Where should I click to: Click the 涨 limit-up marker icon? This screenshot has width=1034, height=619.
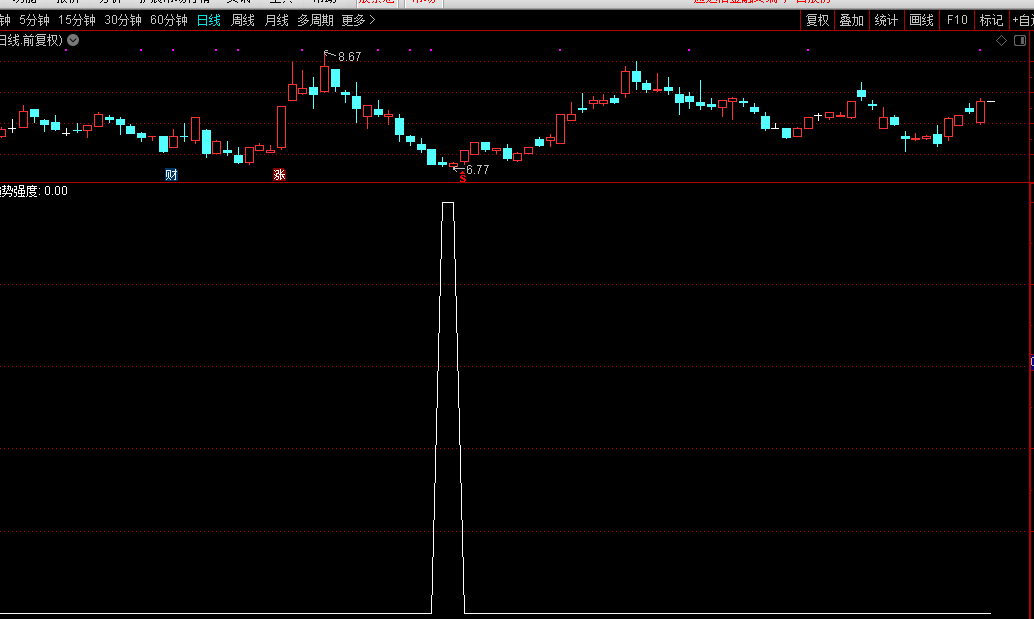[x=280, y=175]
